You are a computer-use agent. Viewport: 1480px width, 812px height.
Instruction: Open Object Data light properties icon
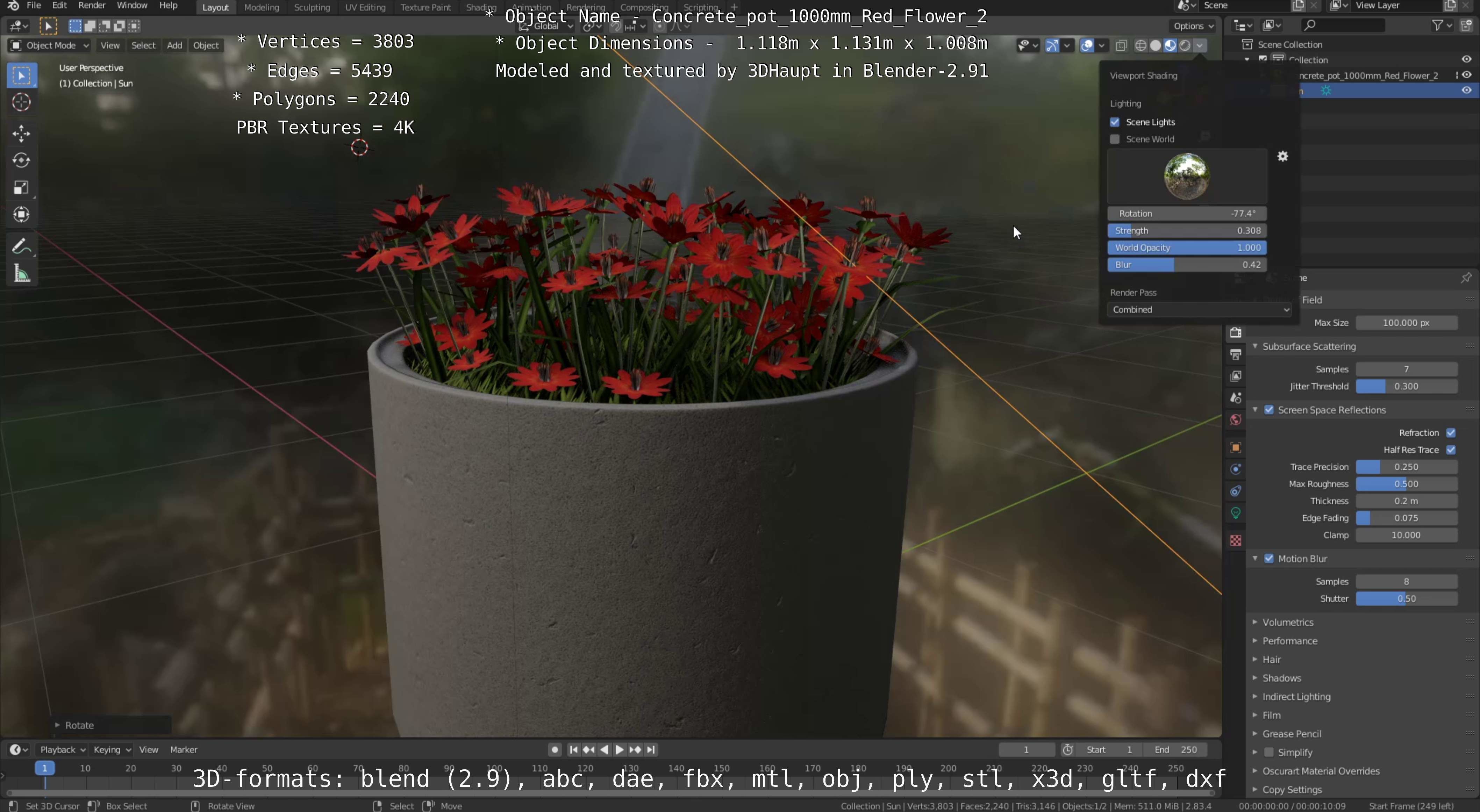(1236, 513)
